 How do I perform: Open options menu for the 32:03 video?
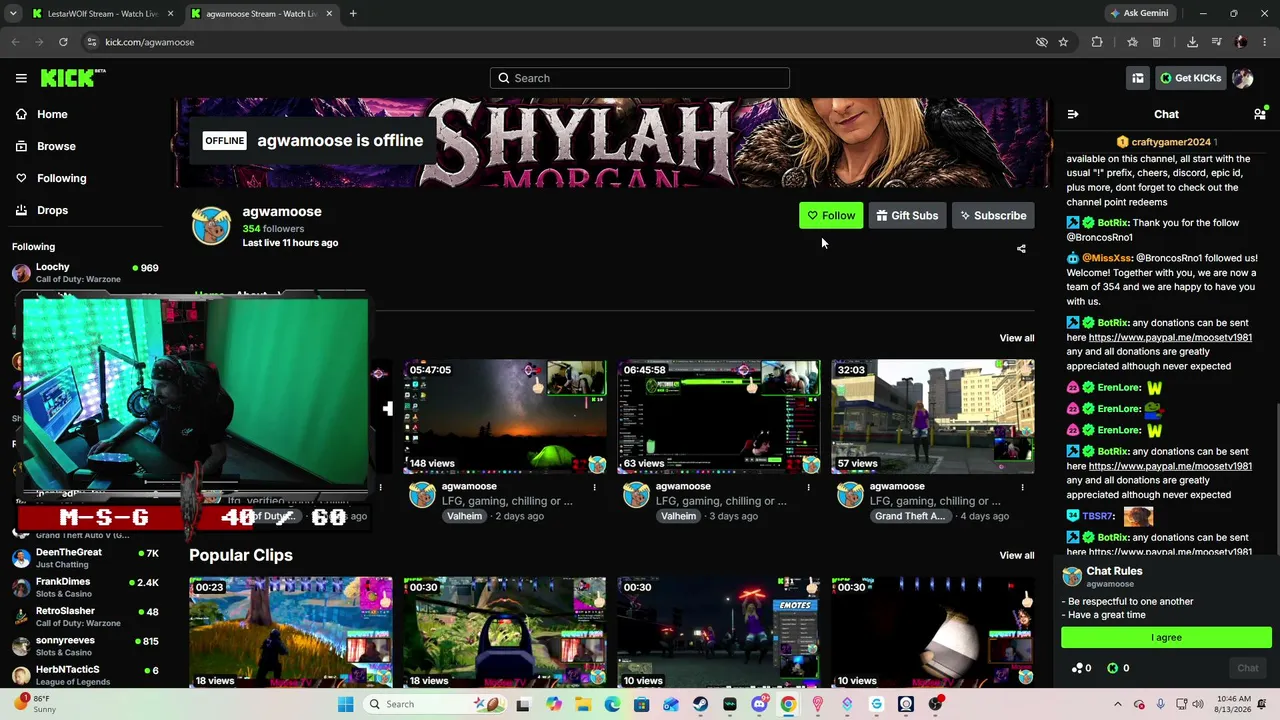1022,487
